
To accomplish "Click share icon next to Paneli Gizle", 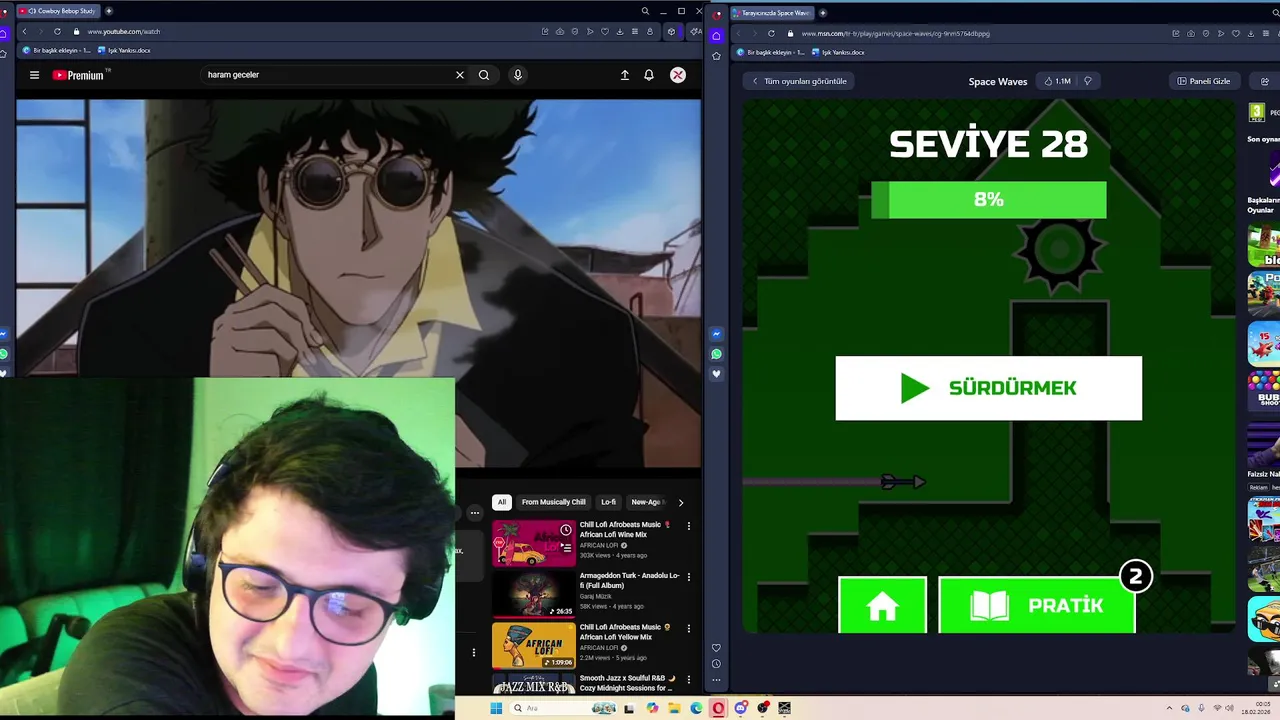I will pyautogui.click(x=1264, y=81).
